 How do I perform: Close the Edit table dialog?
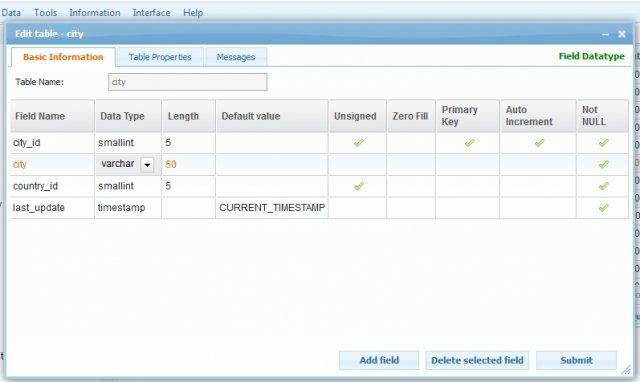pyautogui.click(x=622, y=34)
